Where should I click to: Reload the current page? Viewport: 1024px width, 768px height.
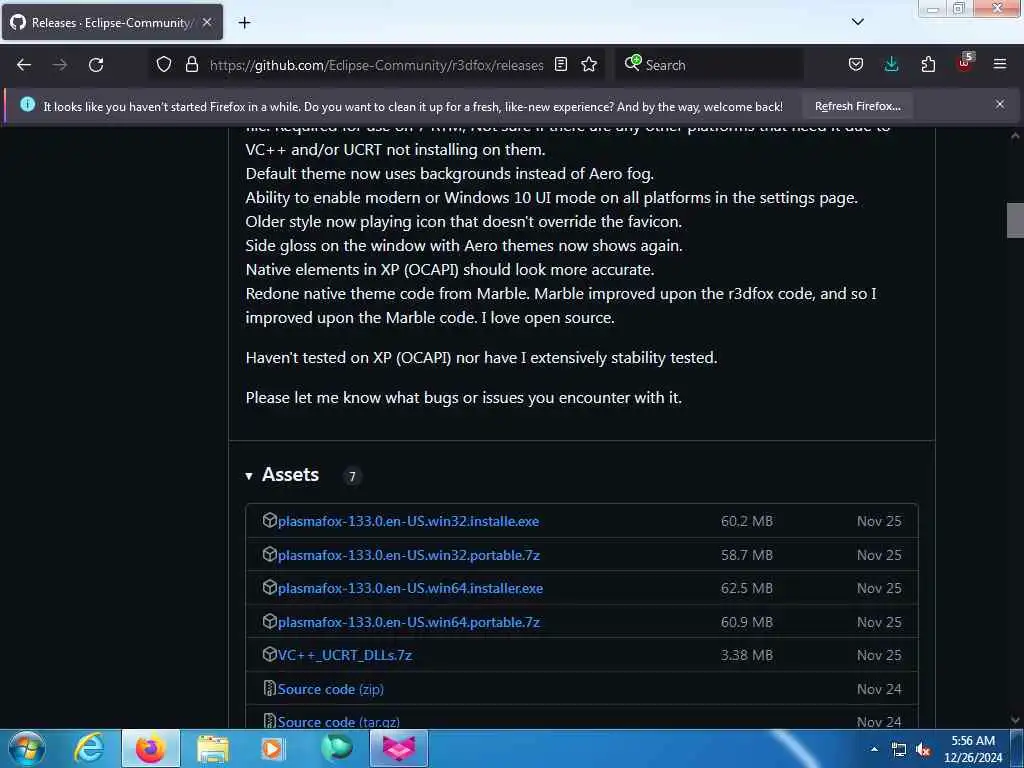click(x=96, y=65)
